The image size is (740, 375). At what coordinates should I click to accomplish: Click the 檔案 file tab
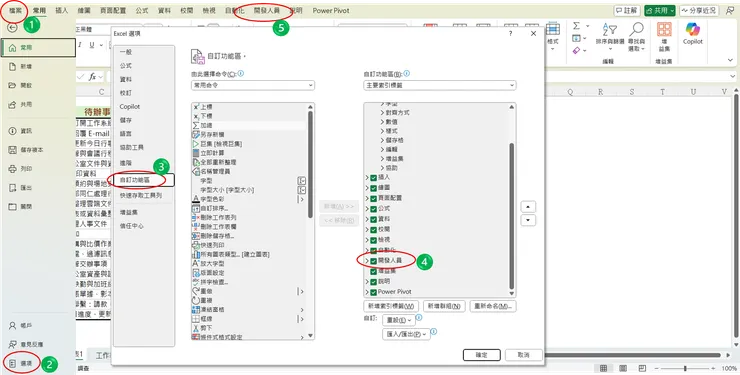click(15, 10)
